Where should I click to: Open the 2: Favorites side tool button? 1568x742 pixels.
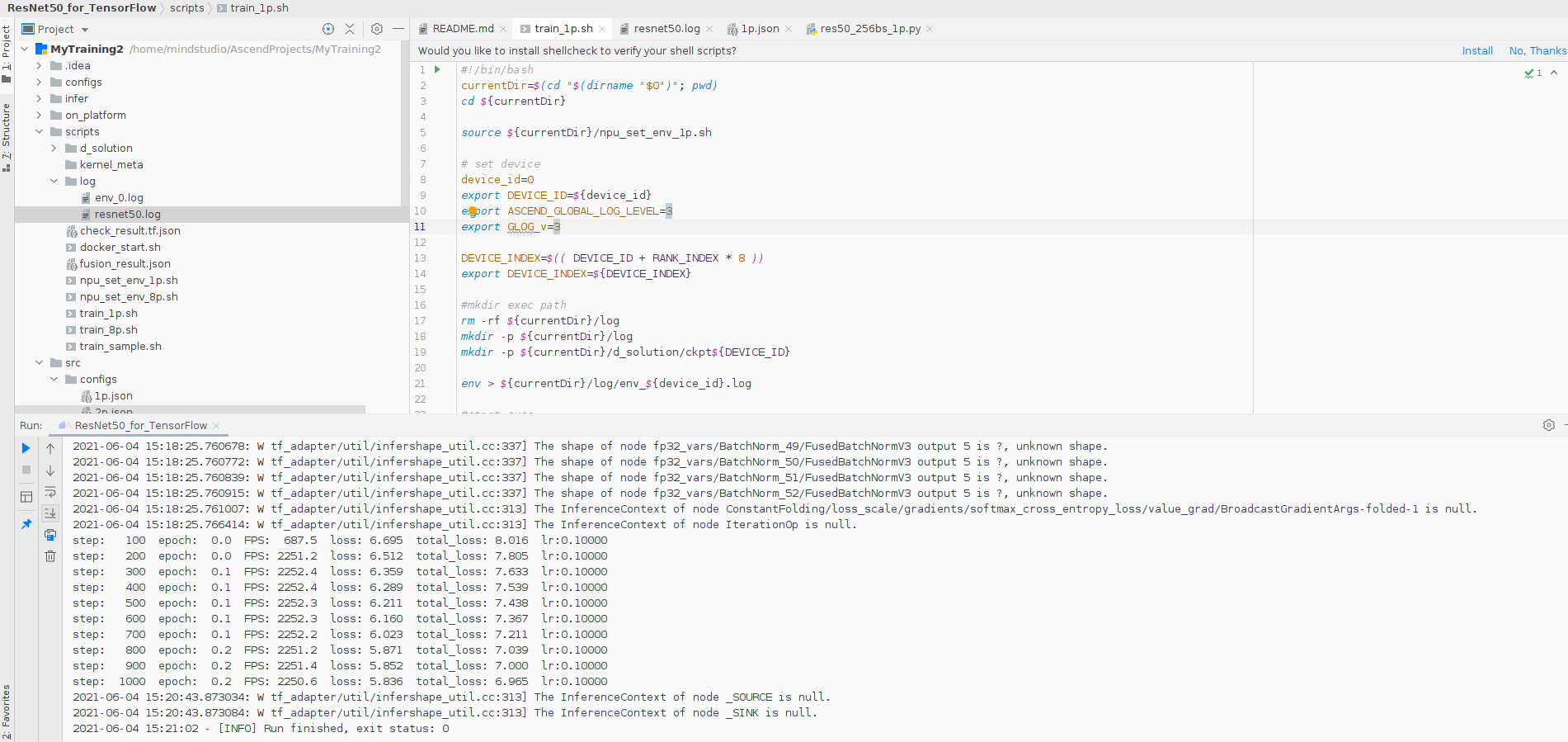7,711
